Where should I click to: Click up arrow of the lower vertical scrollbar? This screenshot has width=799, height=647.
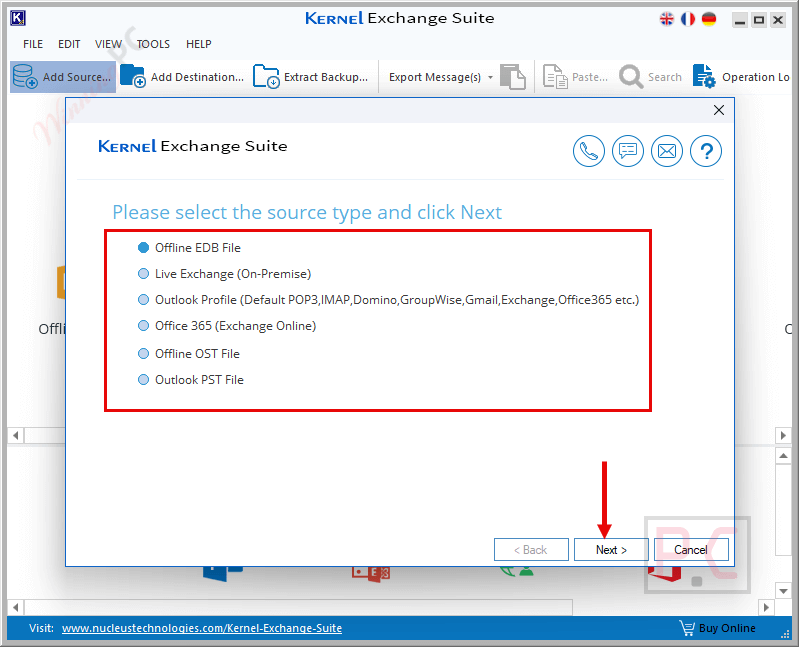(783, 455)
